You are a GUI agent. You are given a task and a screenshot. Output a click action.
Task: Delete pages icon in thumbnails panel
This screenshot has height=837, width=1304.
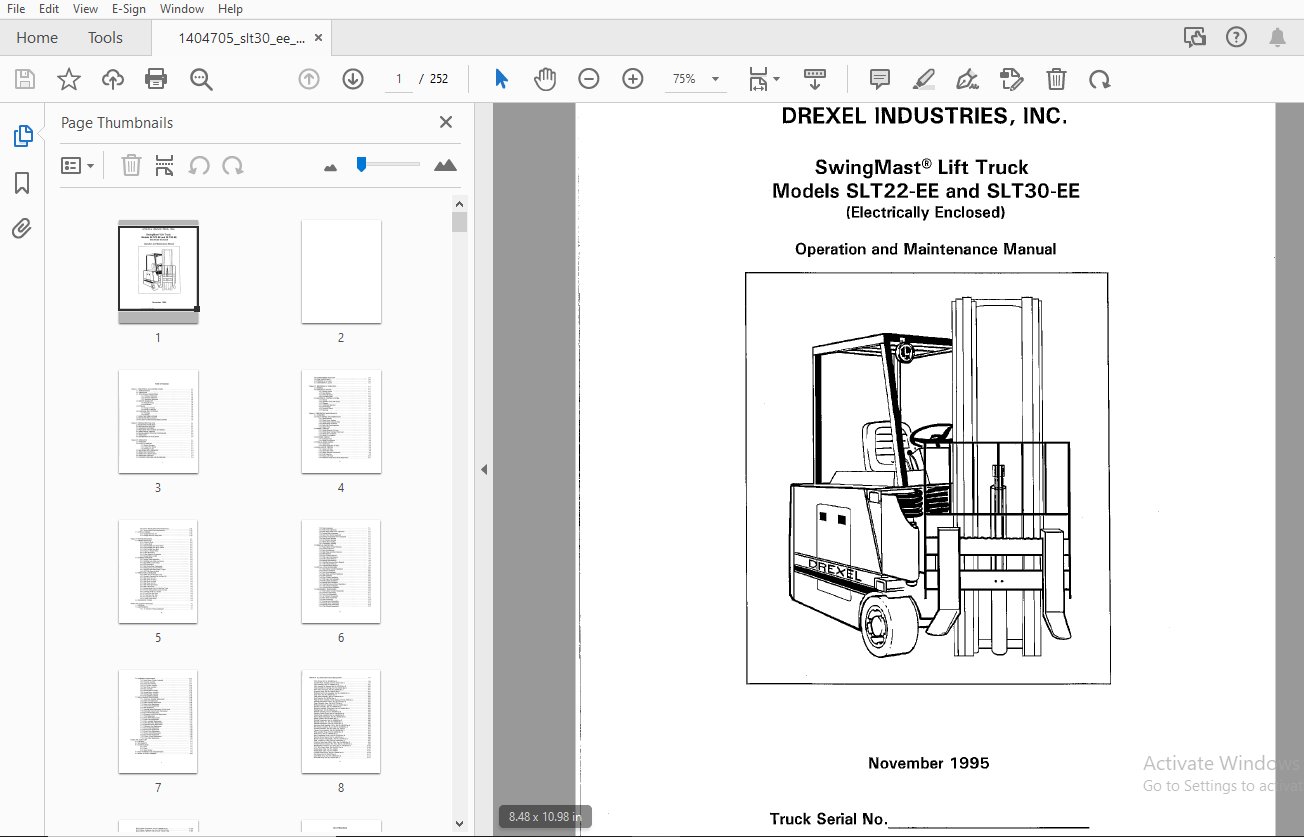tap(131, 165)
